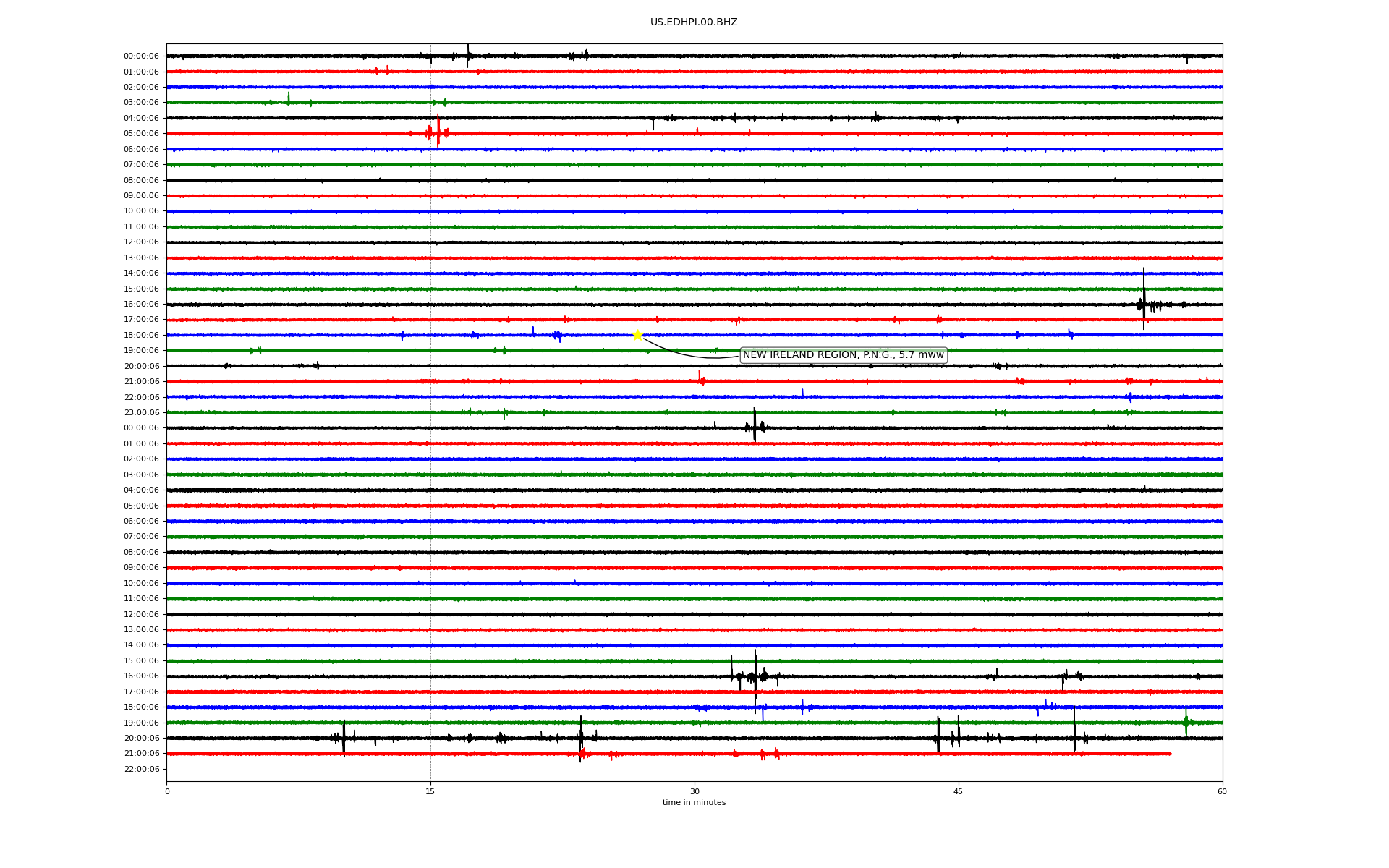Click the US.EDHPI.00.BHZ plot title

point(694,22)
